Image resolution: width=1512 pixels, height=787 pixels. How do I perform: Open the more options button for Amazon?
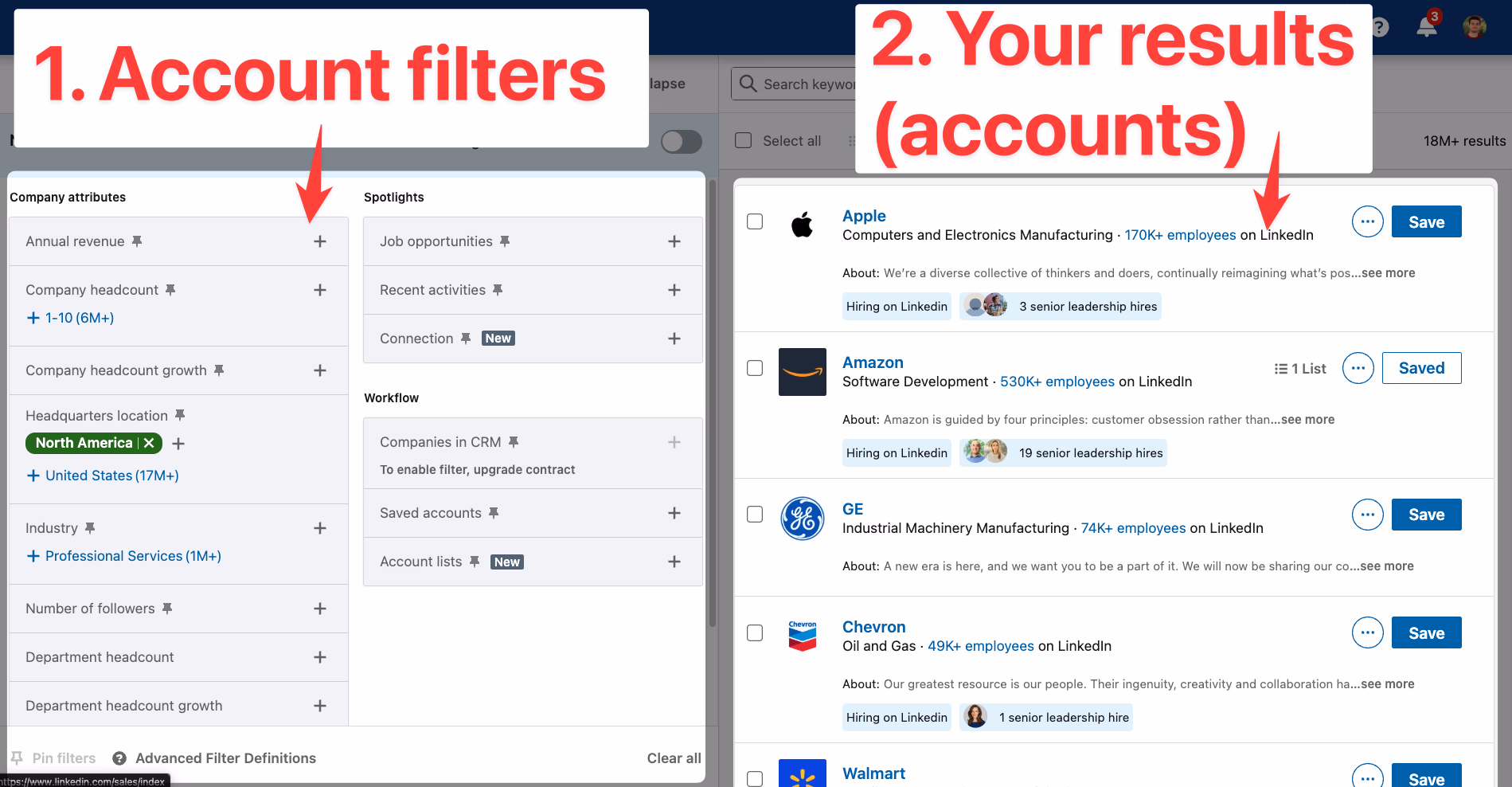click(x=1358, y=368)
